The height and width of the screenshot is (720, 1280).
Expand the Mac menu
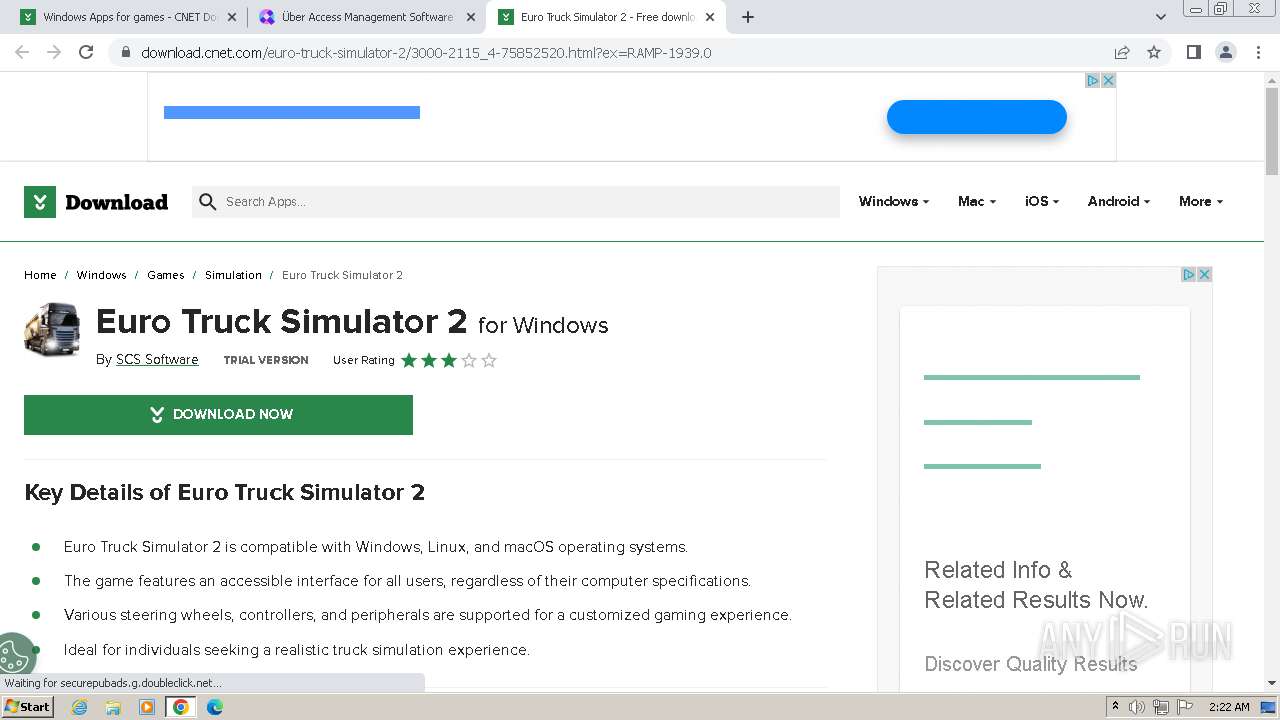coord(976,201)
